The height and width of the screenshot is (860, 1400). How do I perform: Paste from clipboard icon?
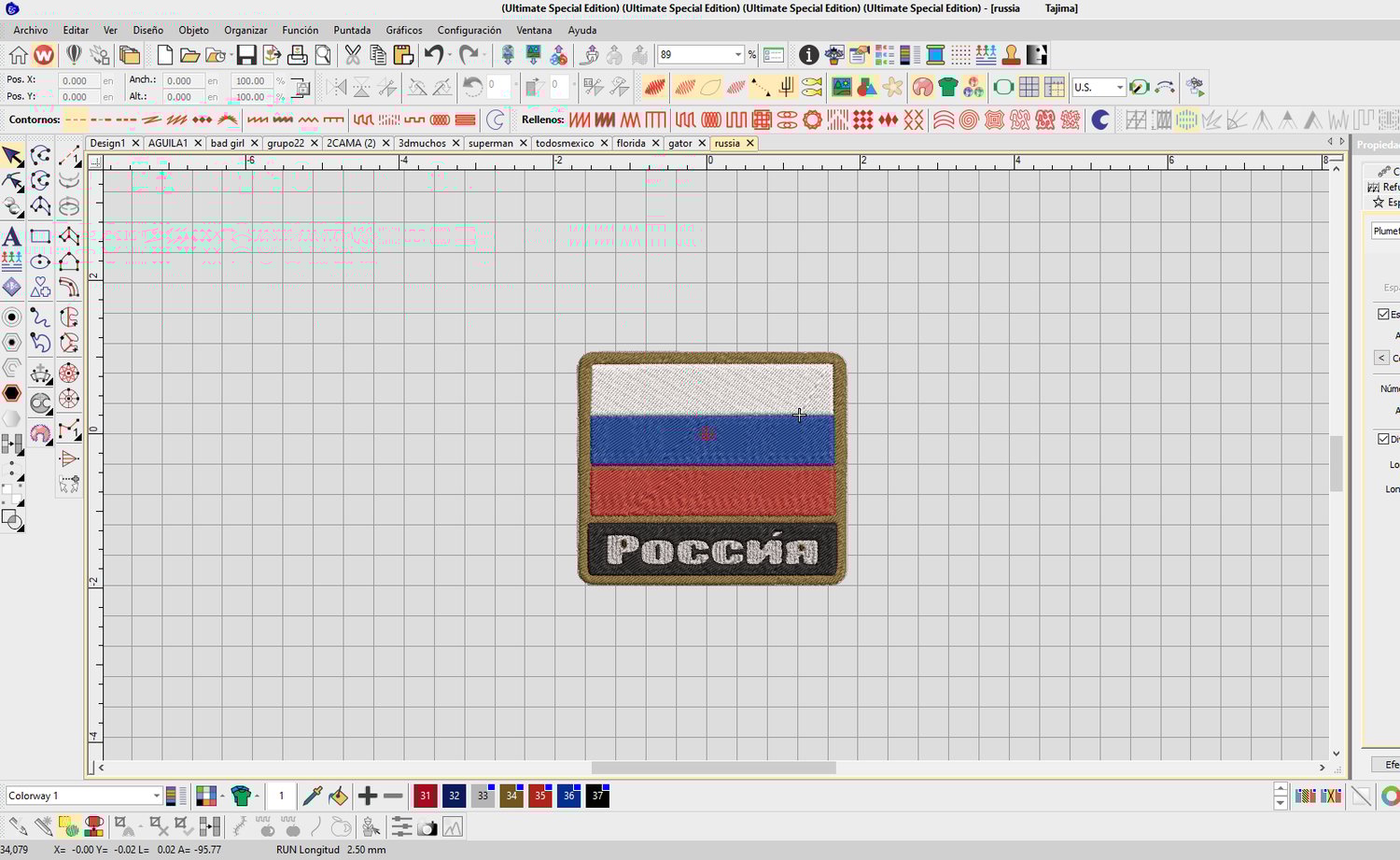403,55
